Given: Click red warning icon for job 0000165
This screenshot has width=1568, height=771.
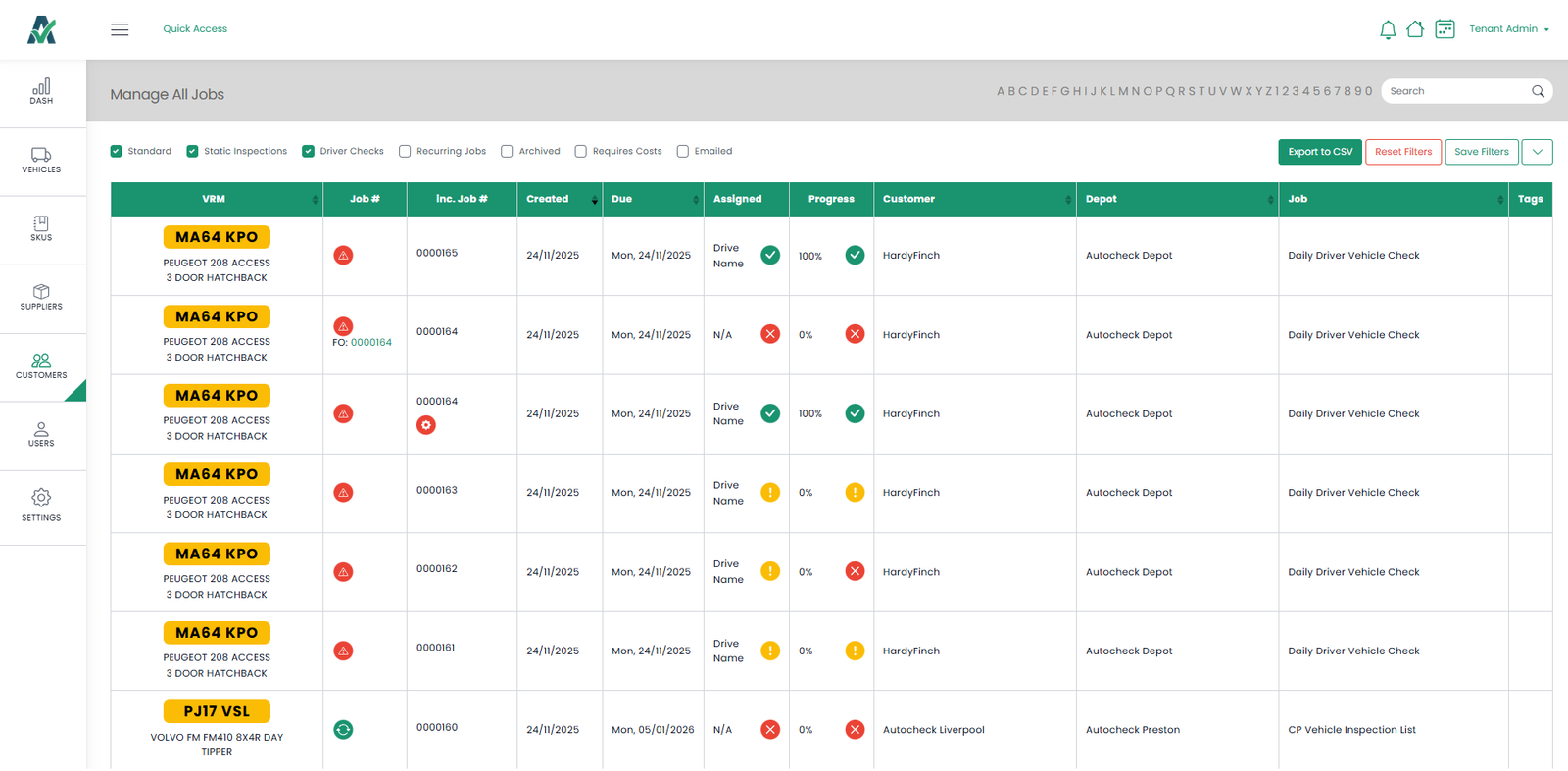Looking at the screenshot, I should coord(343,256).
